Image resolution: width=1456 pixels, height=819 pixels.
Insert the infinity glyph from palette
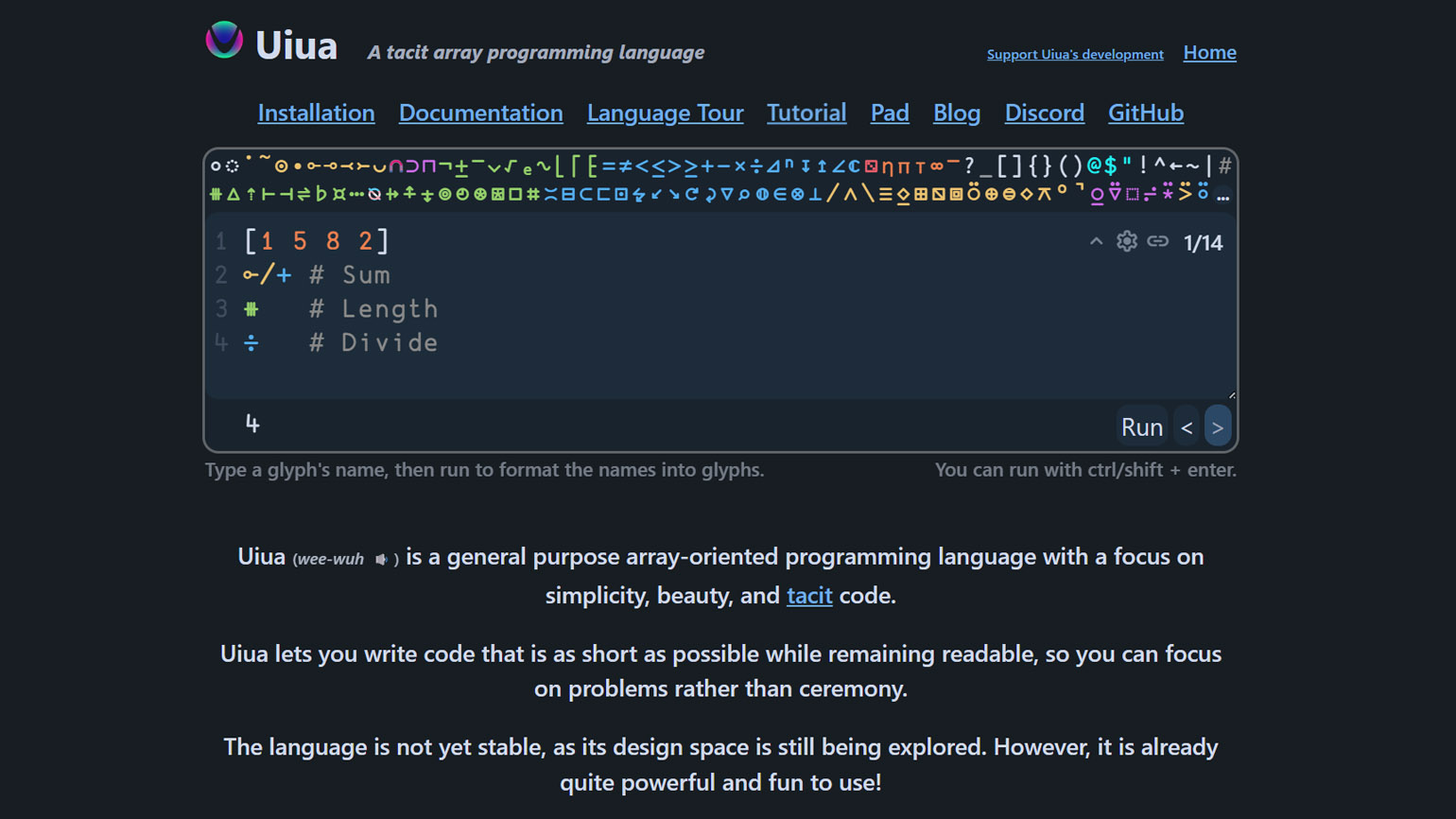pyautogui.click(x=937, y=166)
